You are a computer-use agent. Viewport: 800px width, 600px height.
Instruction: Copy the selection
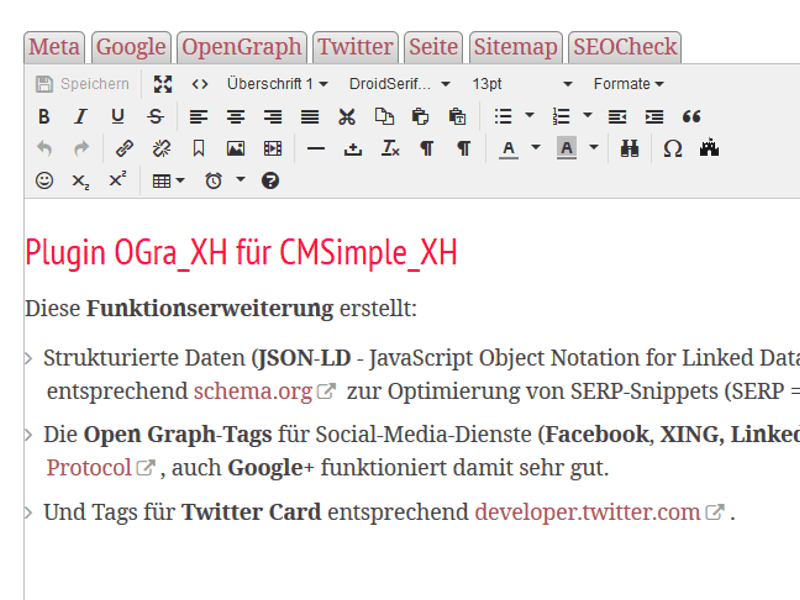pyautogui.click(x=384, y=117)
